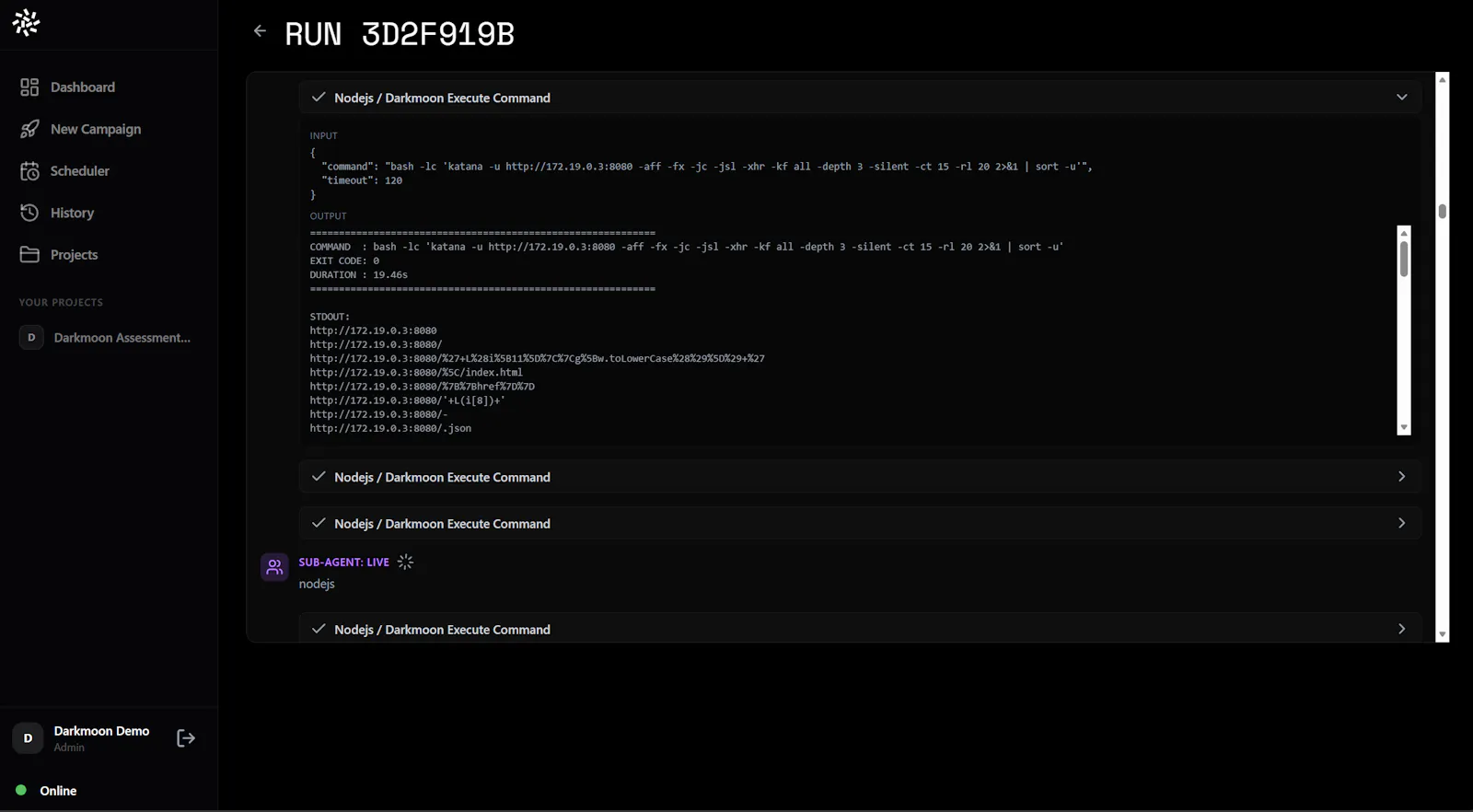Screen dimensions: 1473x812
Task: Click the app logo icon
Action: (x=27, y=23)
